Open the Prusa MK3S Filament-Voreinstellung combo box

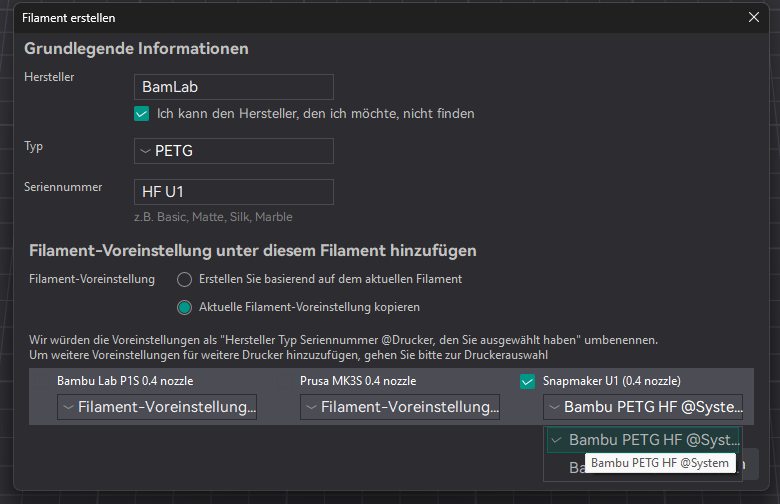click(x=400, y=407)
